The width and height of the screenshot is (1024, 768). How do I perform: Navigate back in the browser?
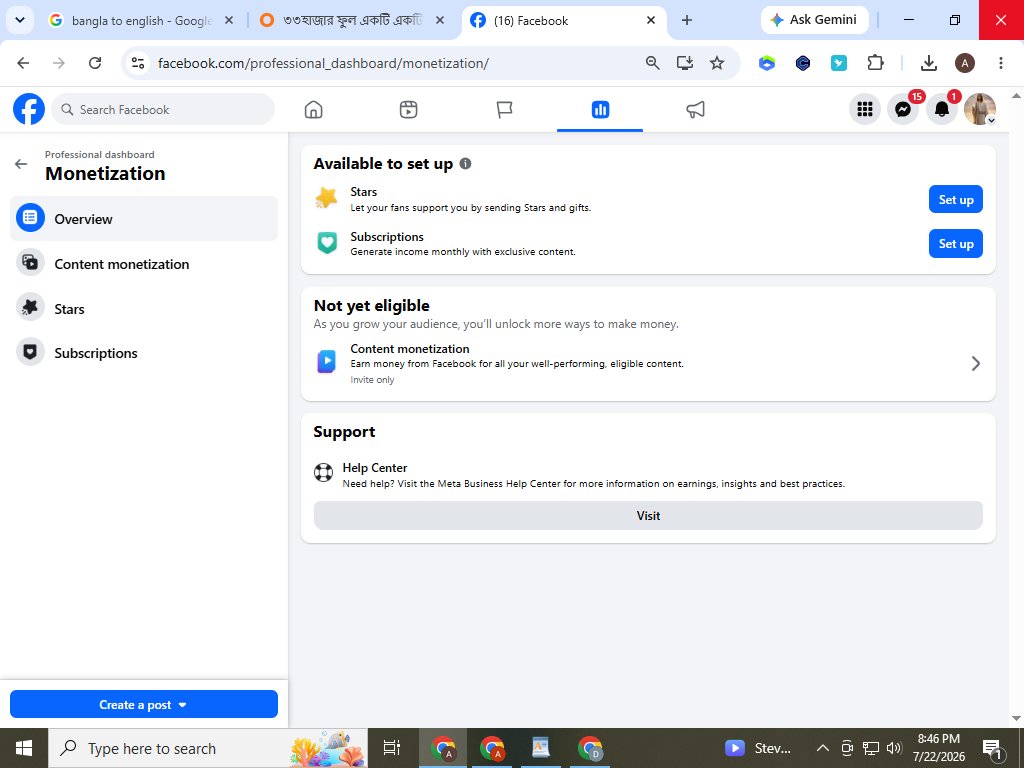[24, 63]
